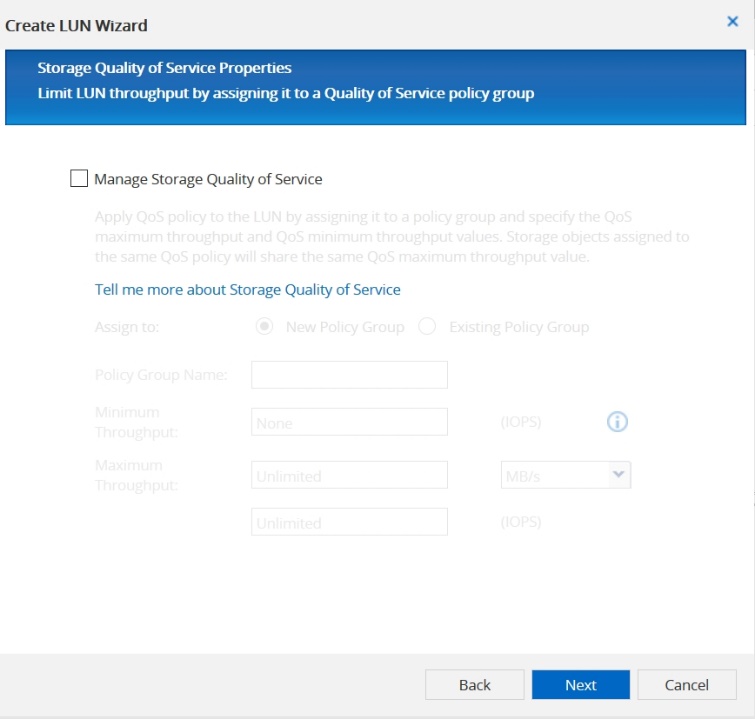Click the Assign to label
The height and width of the screenshot is (719, 755).
pos(127,327)
